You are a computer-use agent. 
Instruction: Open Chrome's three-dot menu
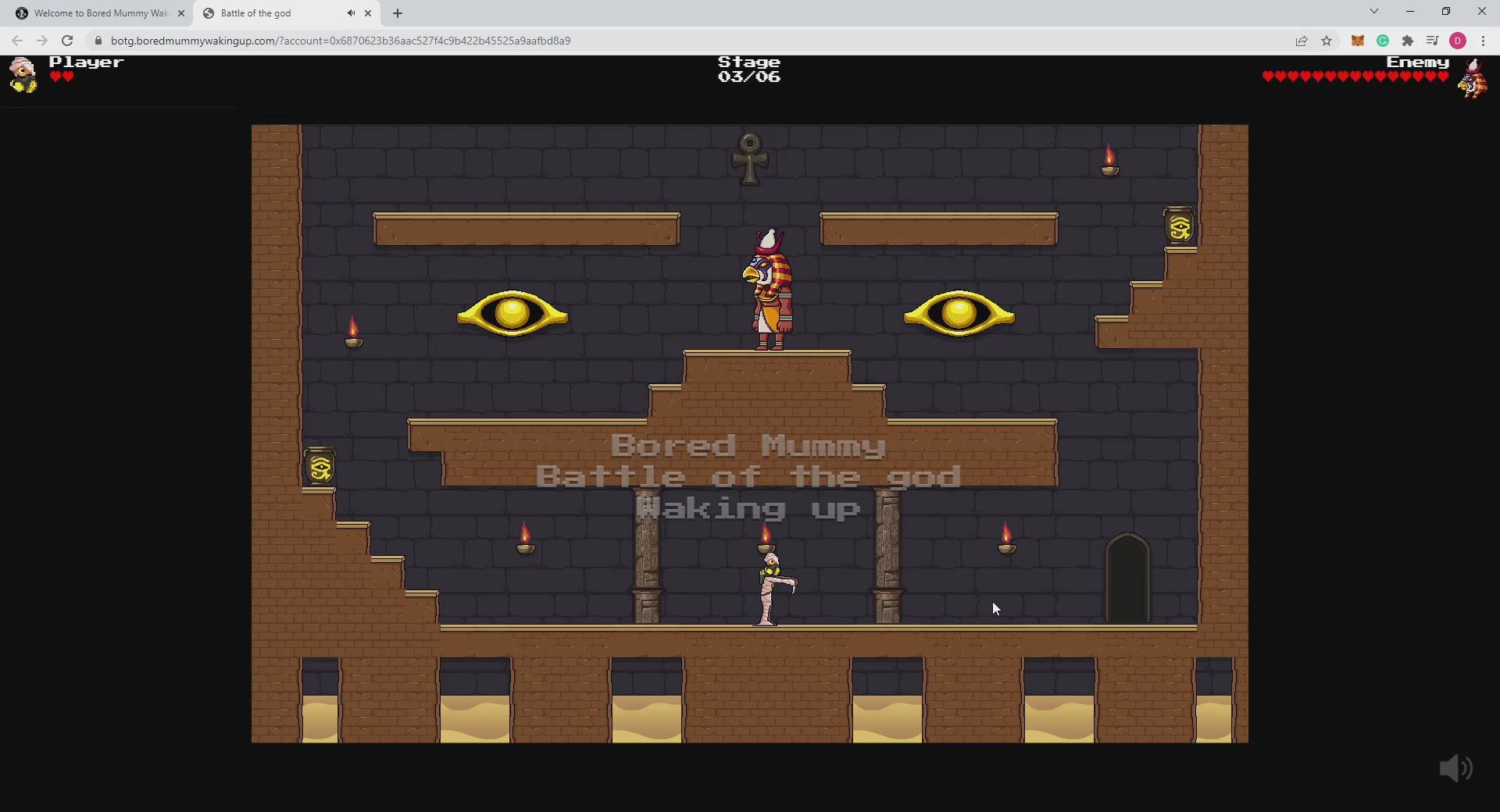[1483, 41]
